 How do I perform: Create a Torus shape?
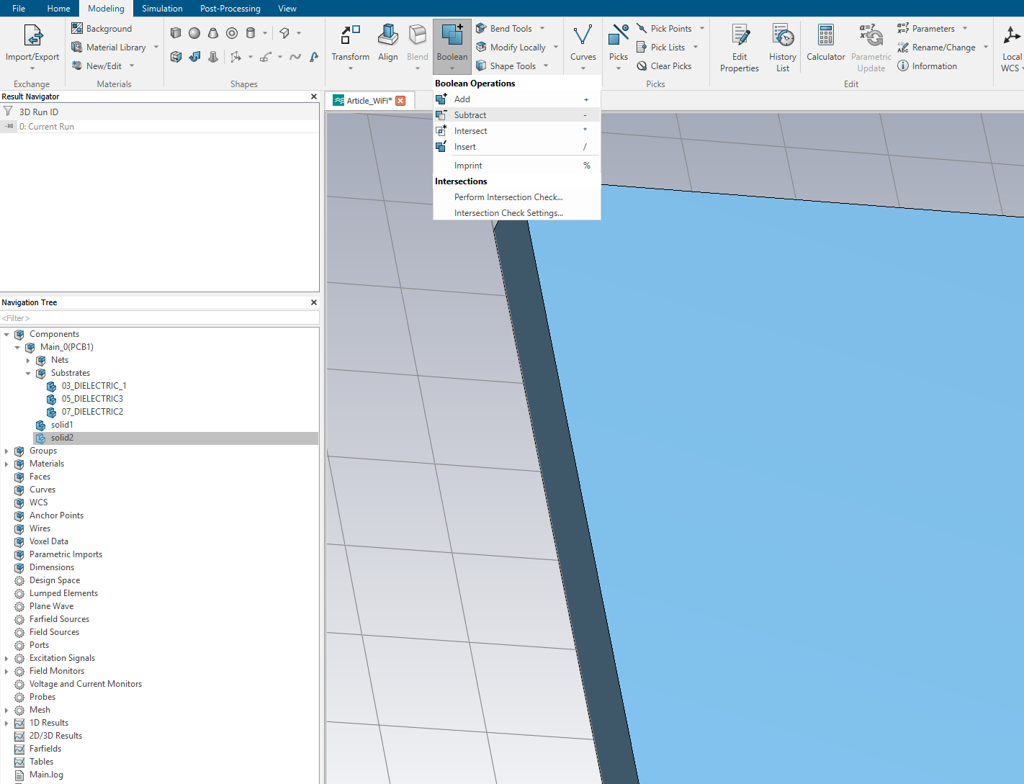[232, 33]
